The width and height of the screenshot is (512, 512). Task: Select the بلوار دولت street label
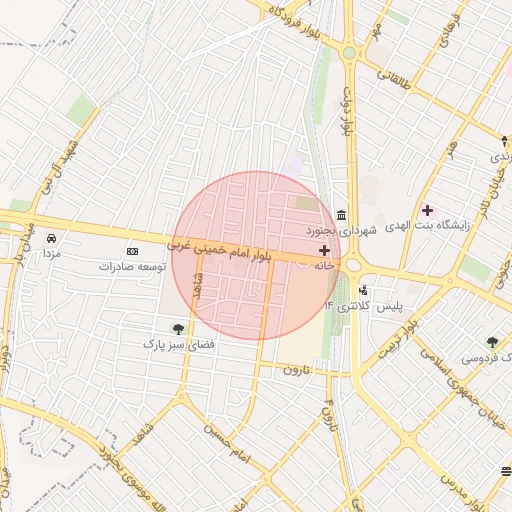point(347,112)
